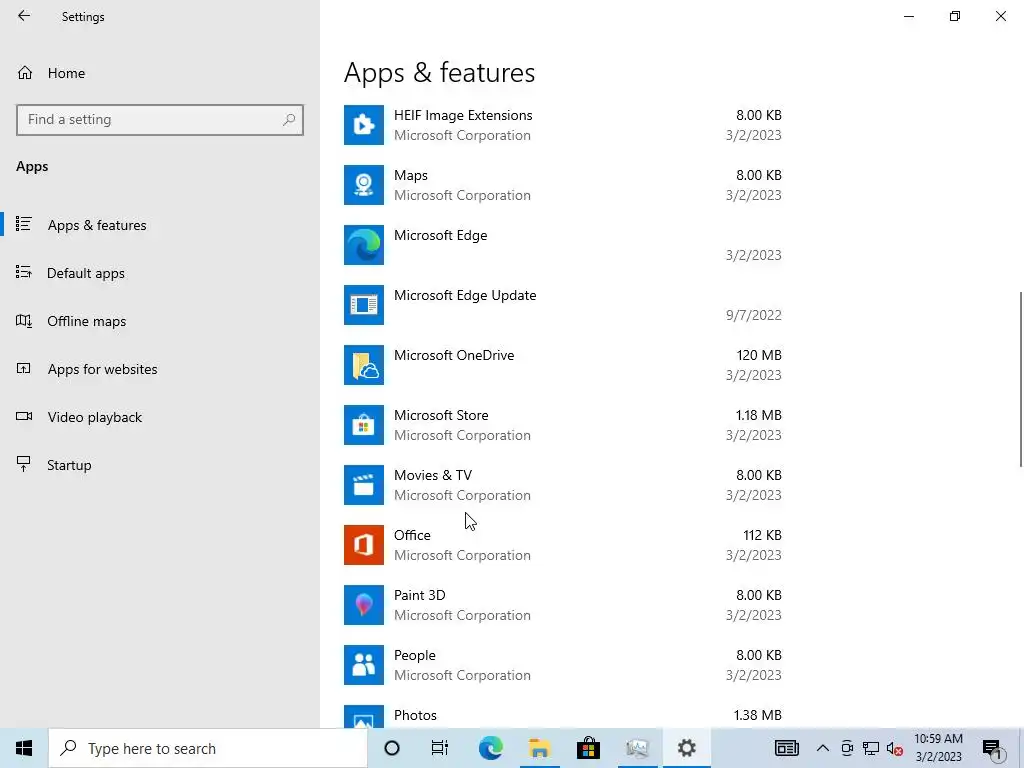Click the Meet Now tray icon
The width and height of the screenshot is (1024, 768).
847,748
